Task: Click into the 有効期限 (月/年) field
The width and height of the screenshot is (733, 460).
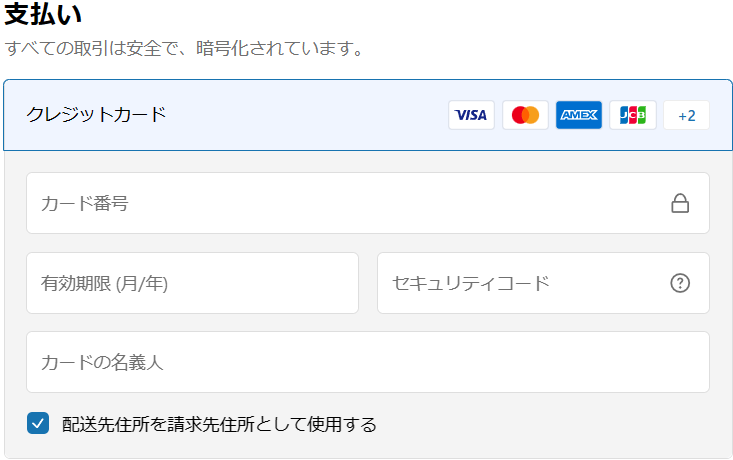Action: [x=192, y=283]
